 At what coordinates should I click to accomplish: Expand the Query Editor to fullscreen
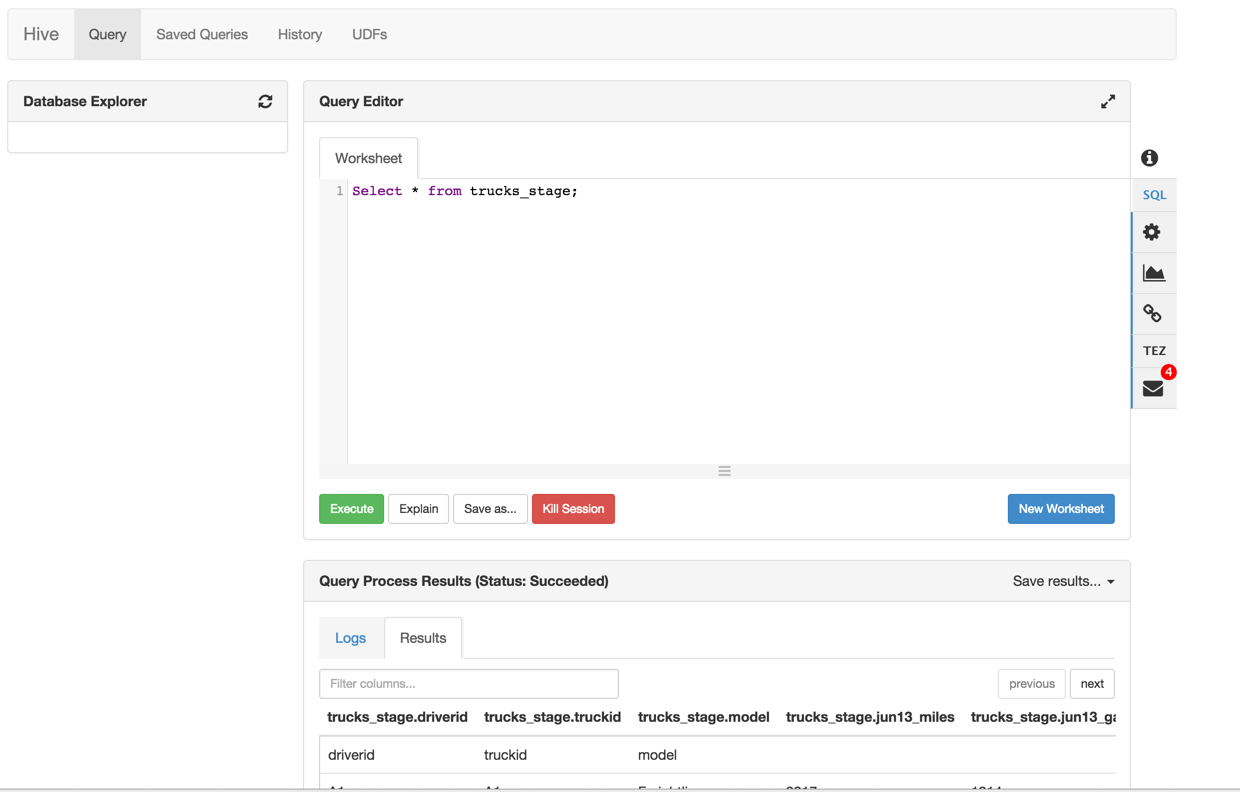[x=1108, y=101]
